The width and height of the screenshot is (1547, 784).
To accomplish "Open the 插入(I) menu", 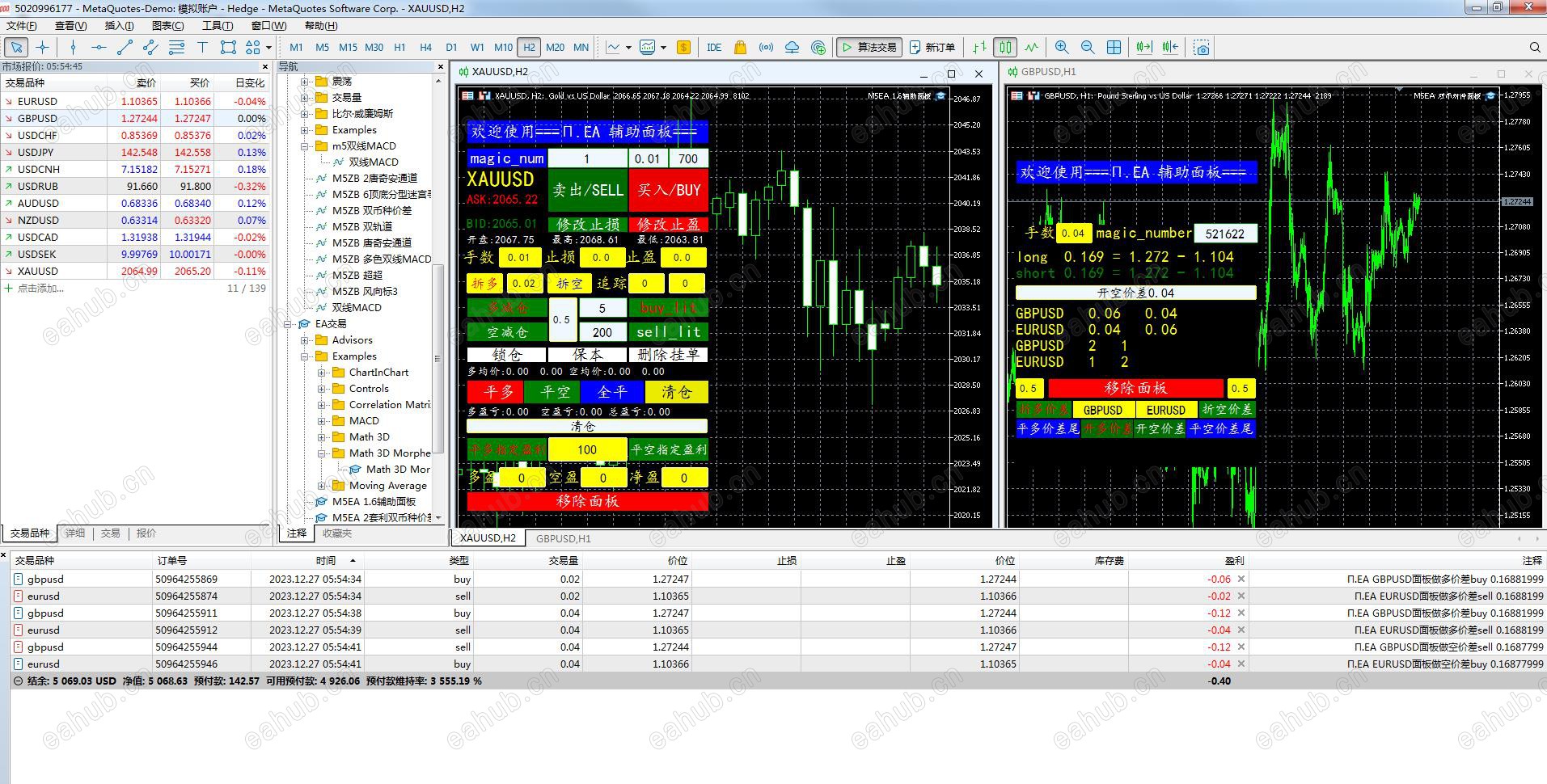I will click(x=119, y=26).
